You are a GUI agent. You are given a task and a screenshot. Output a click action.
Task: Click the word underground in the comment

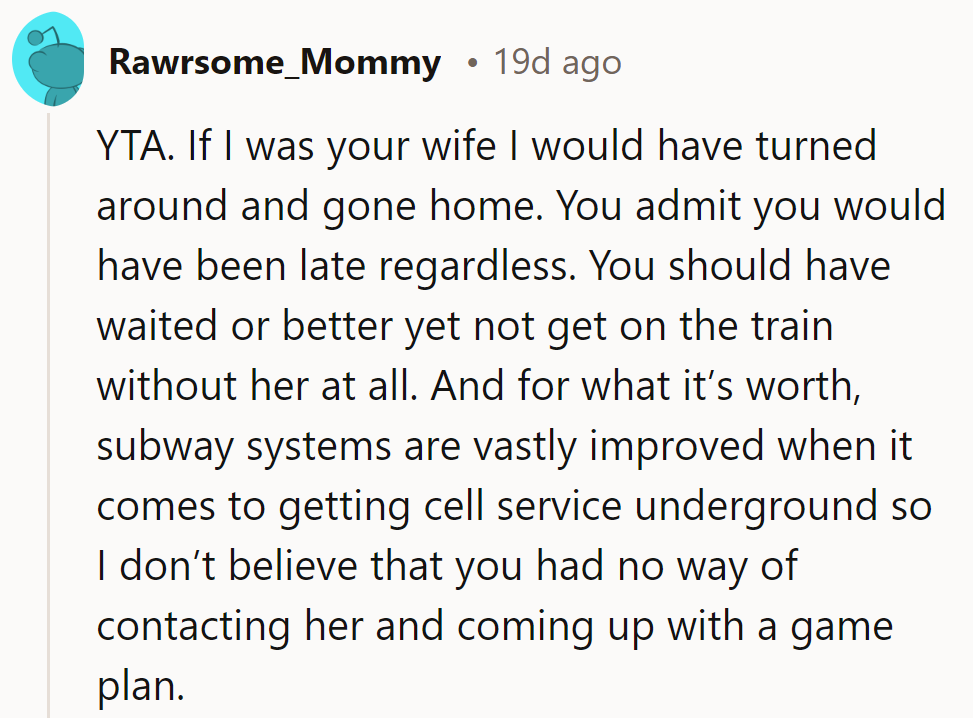[754, 506]
